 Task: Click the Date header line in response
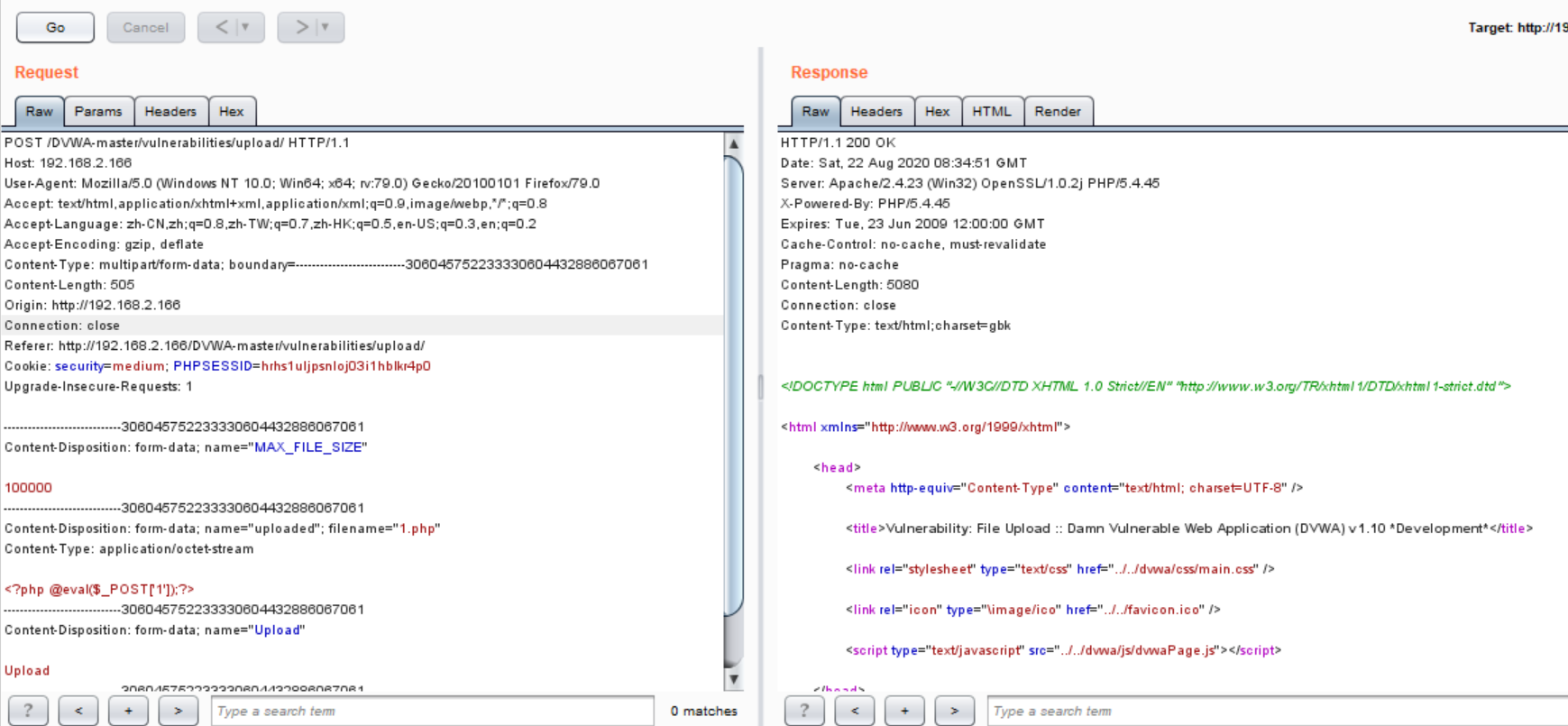(x=903, y=163)
